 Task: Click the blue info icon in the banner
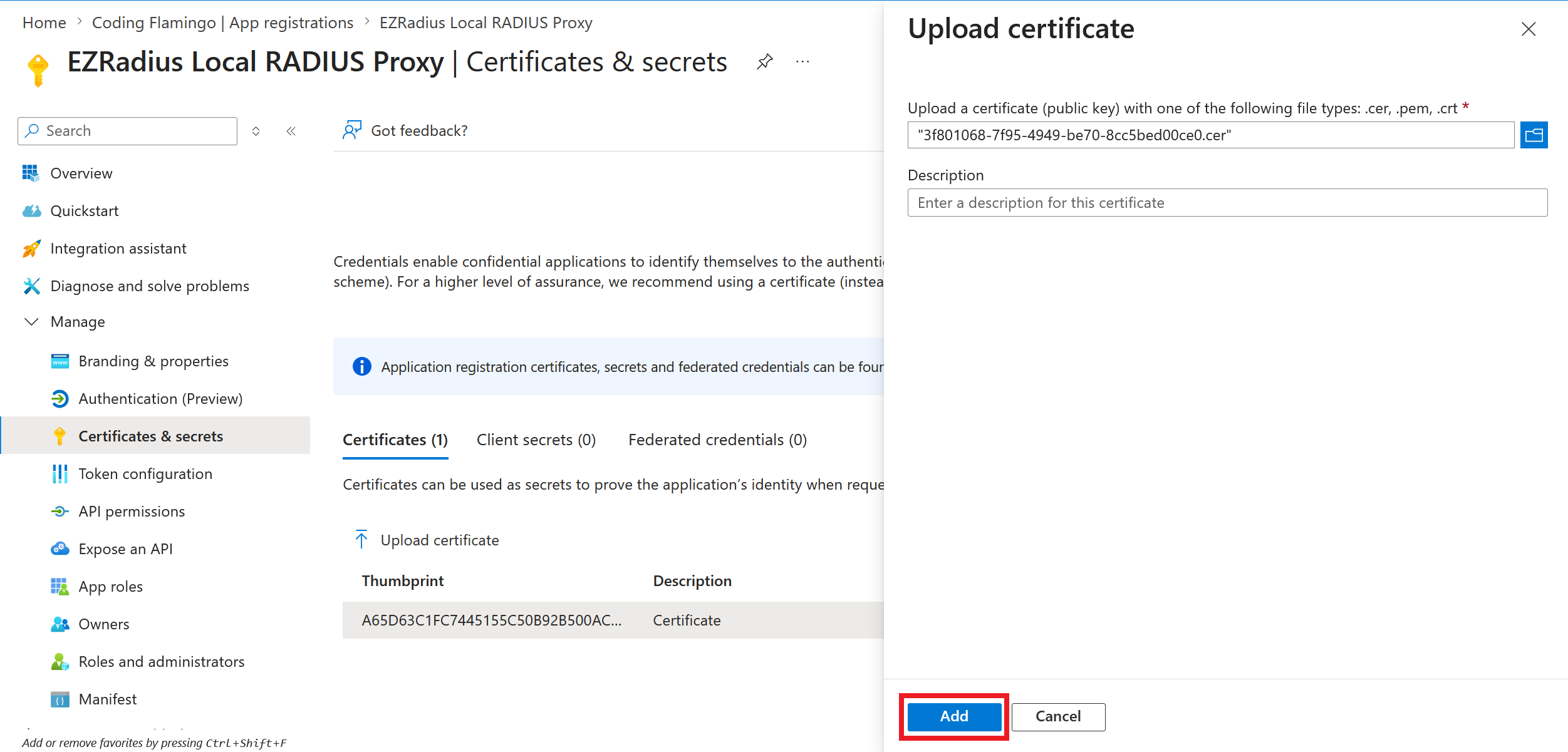pos(361,366)
